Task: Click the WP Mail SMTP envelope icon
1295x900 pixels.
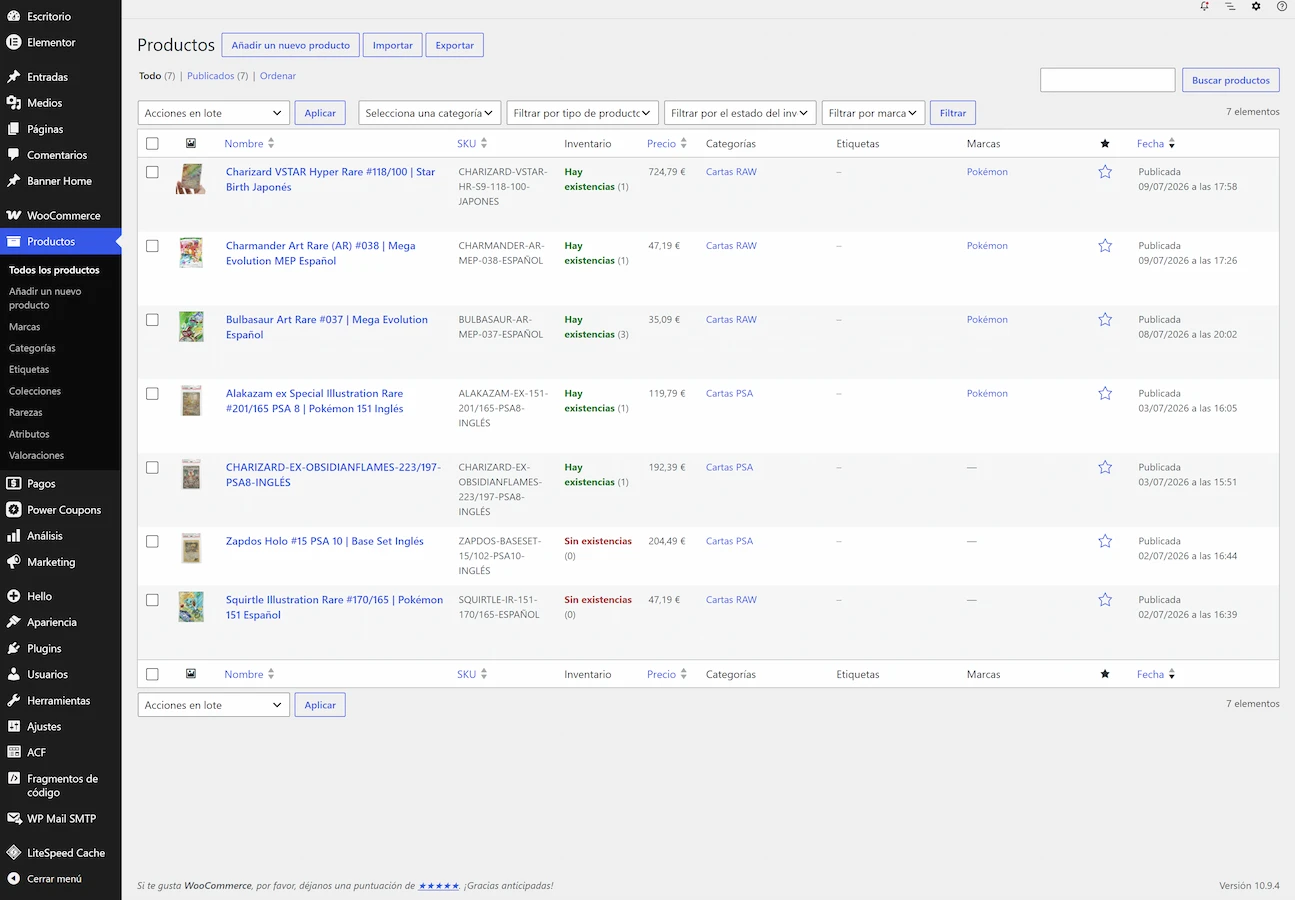Action: pyautogui.click(x=14, y=818)
